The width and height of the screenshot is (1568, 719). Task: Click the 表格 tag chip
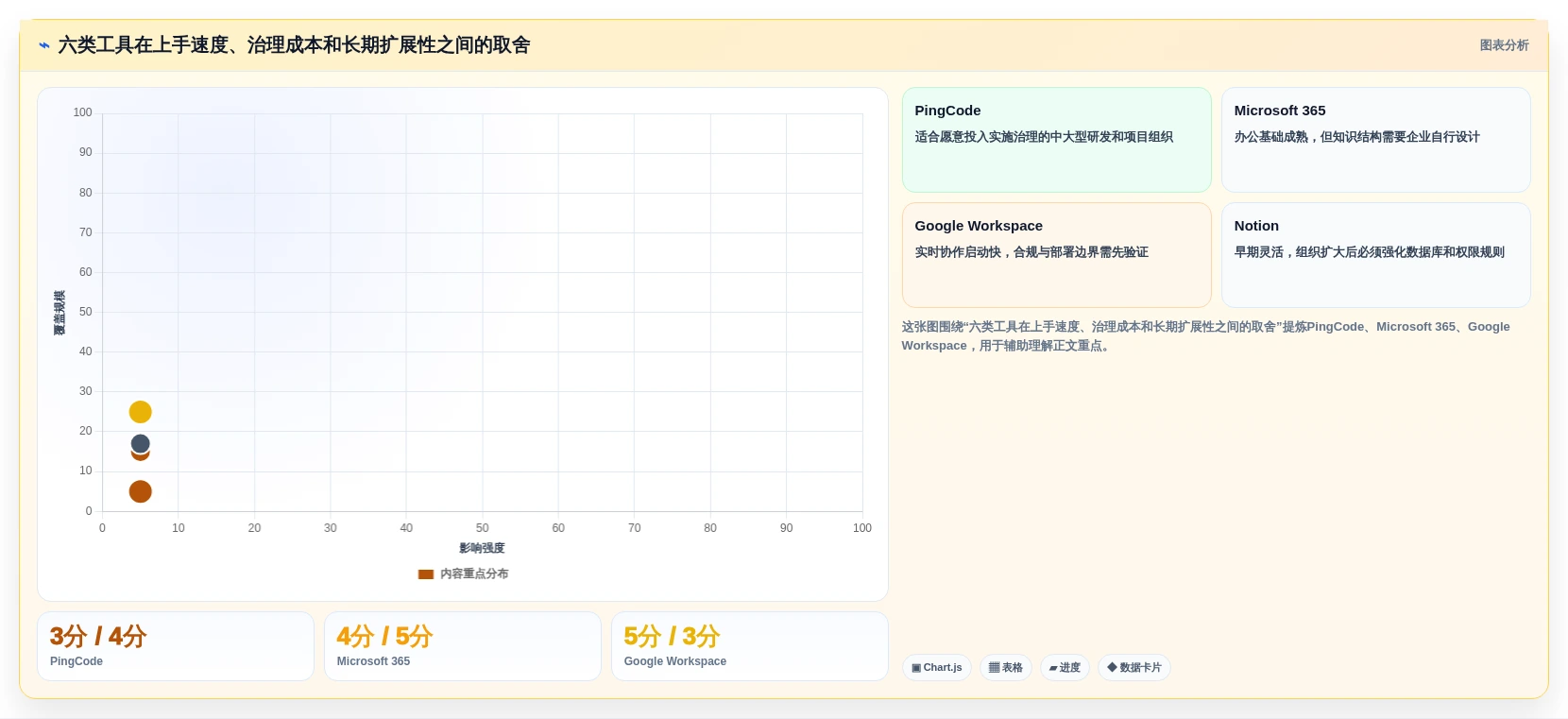[x=1006, y=668]
